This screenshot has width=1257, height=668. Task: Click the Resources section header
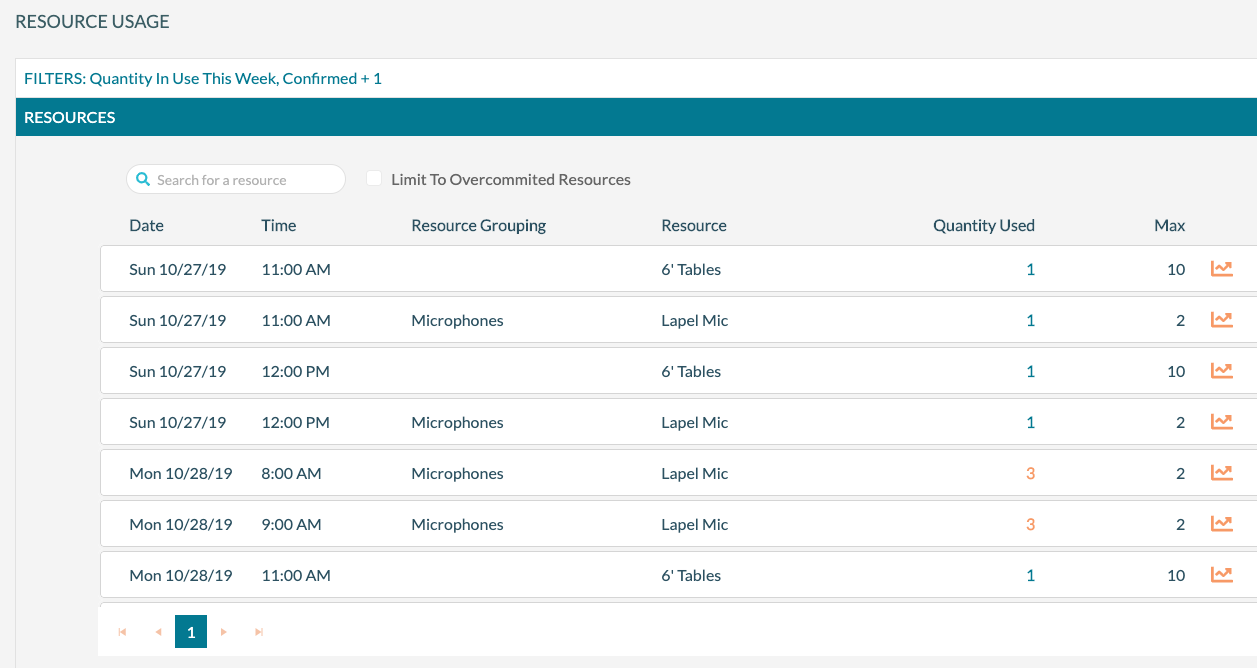point(636,117)
